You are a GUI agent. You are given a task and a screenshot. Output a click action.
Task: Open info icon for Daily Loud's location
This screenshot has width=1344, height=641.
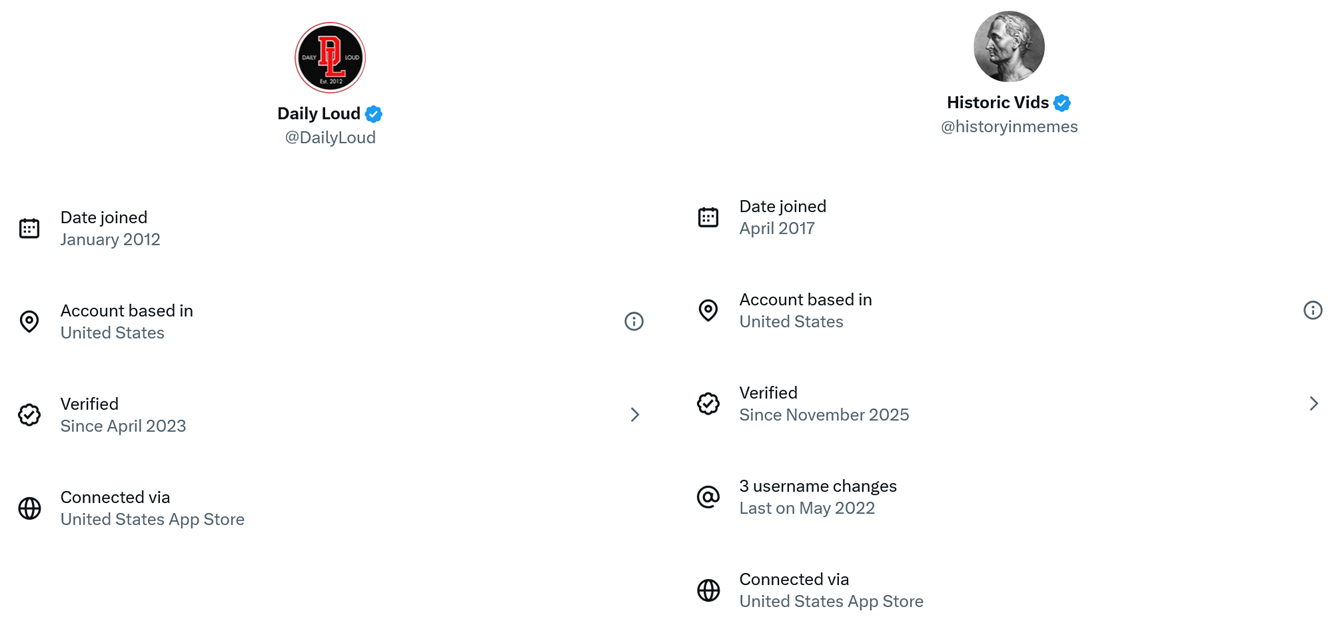coord(634,321)
